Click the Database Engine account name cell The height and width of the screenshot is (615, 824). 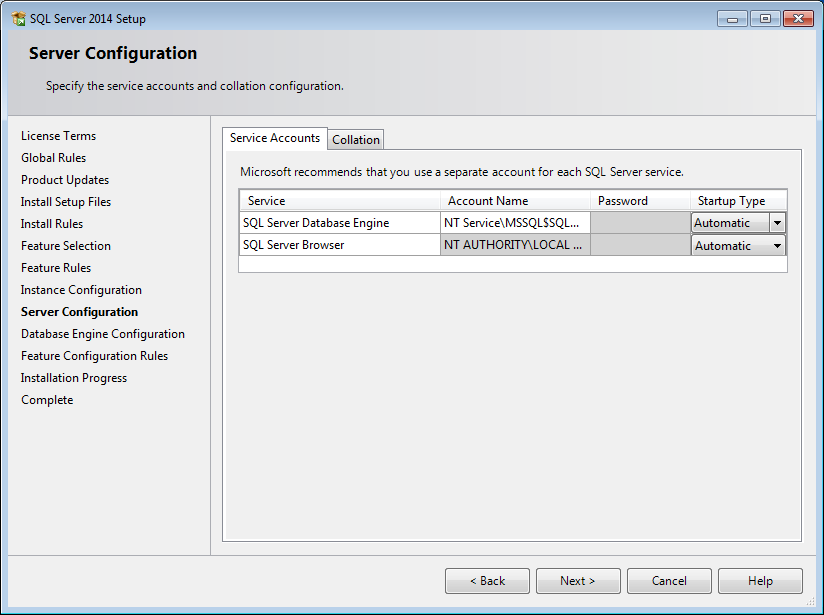click(515, 223)
